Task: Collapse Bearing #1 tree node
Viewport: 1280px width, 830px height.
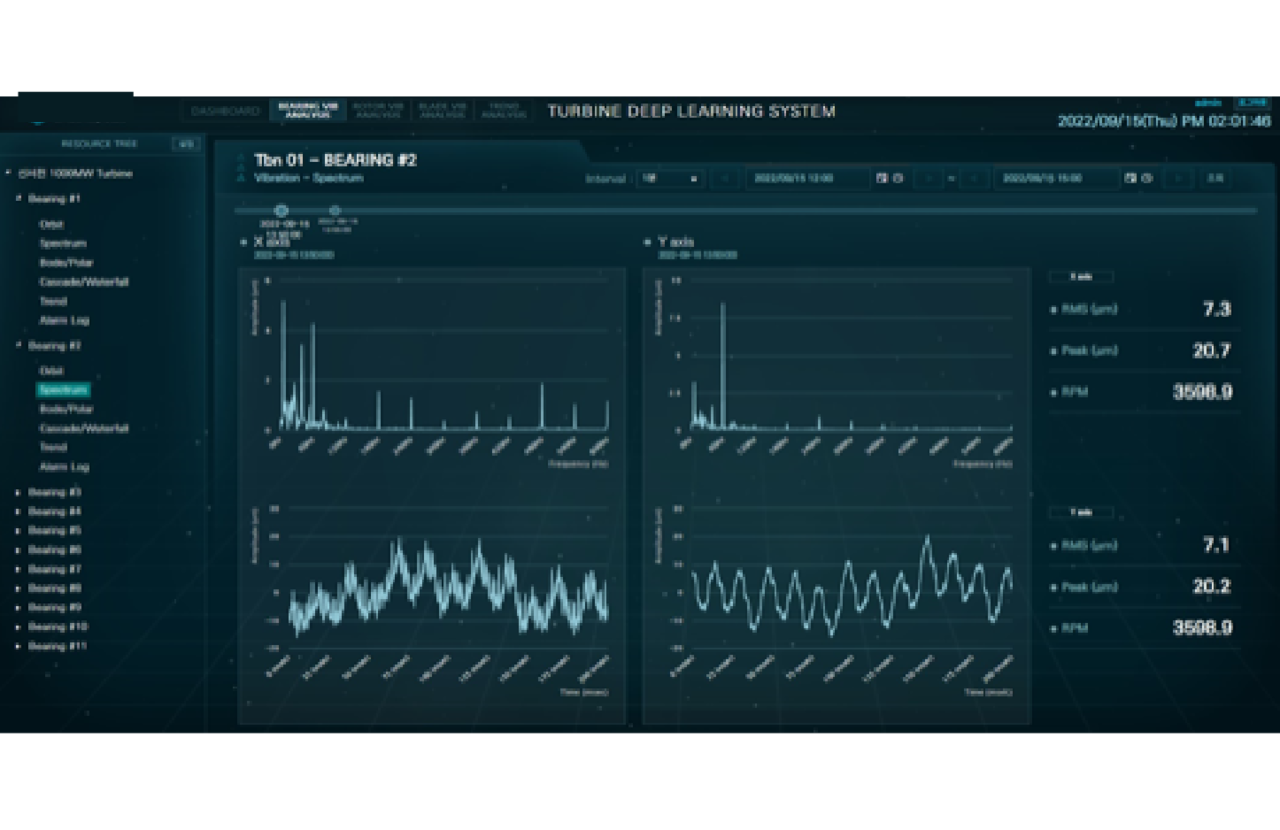Action: tap(18, 199)
